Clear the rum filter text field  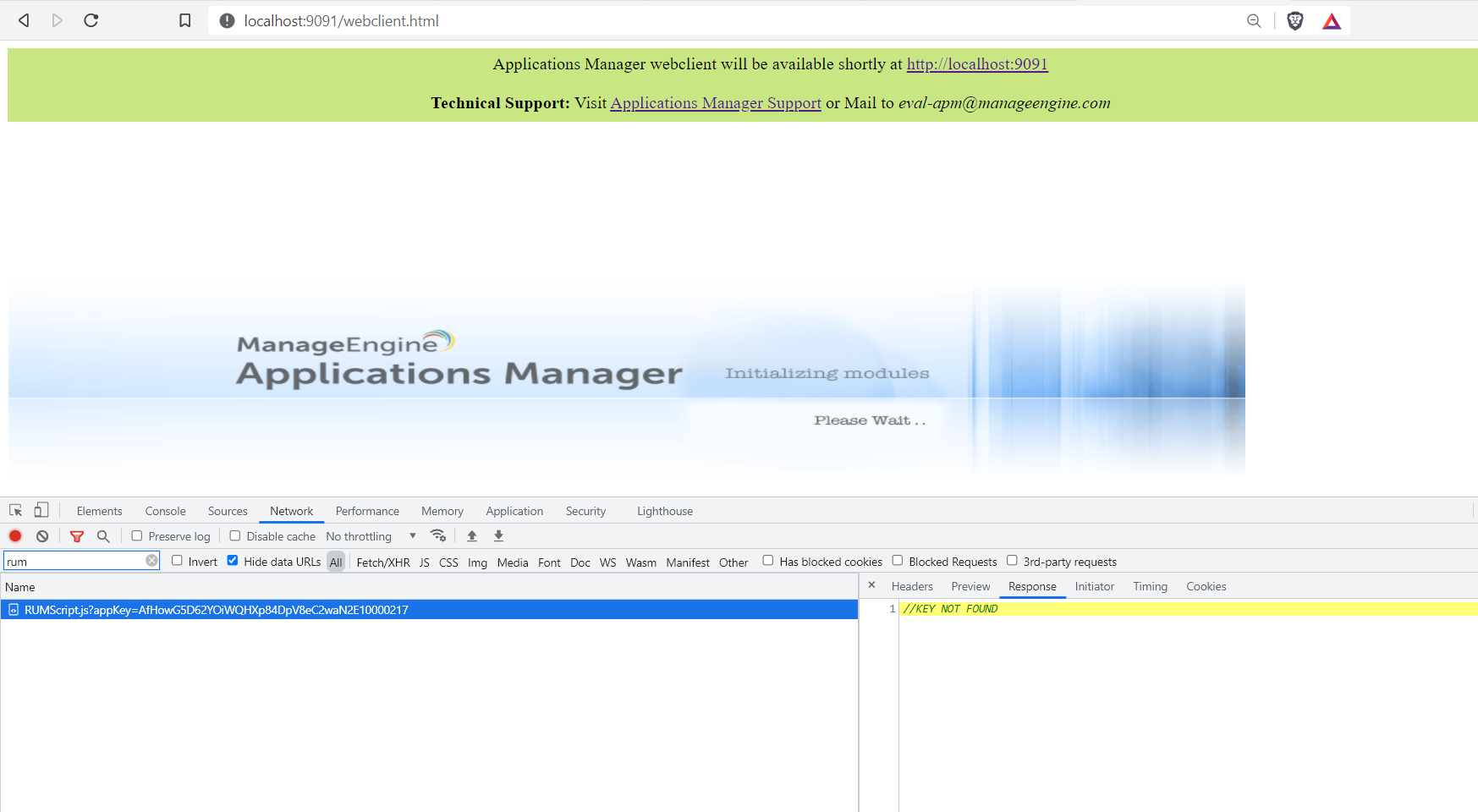point(151,561)
